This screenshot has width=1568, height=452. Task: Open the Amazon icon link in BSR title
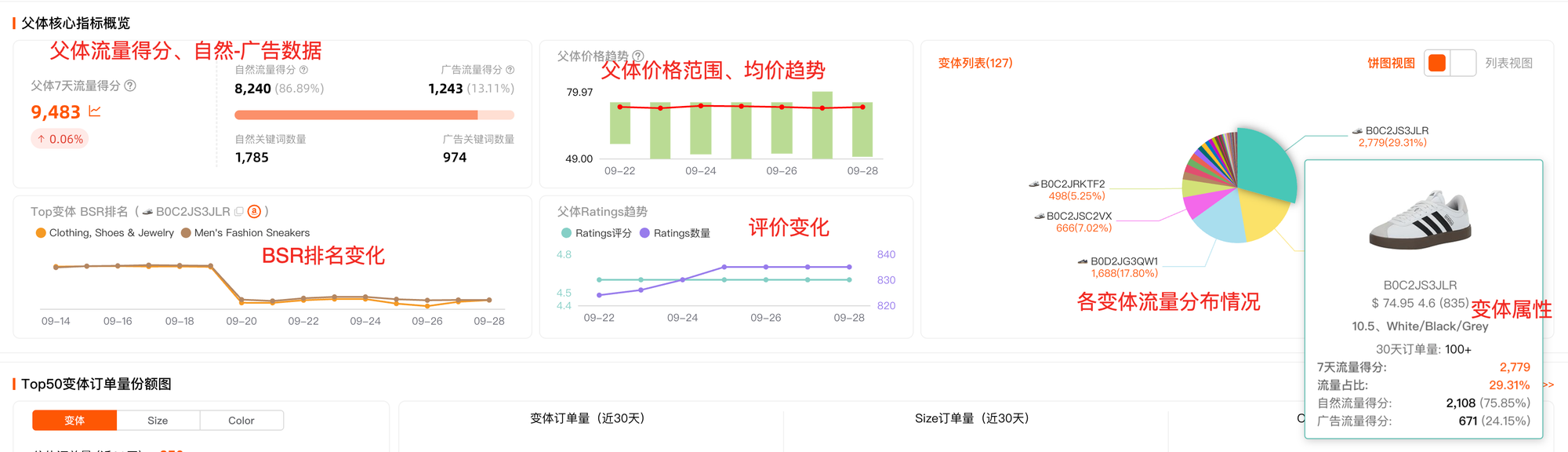[254, 212]
